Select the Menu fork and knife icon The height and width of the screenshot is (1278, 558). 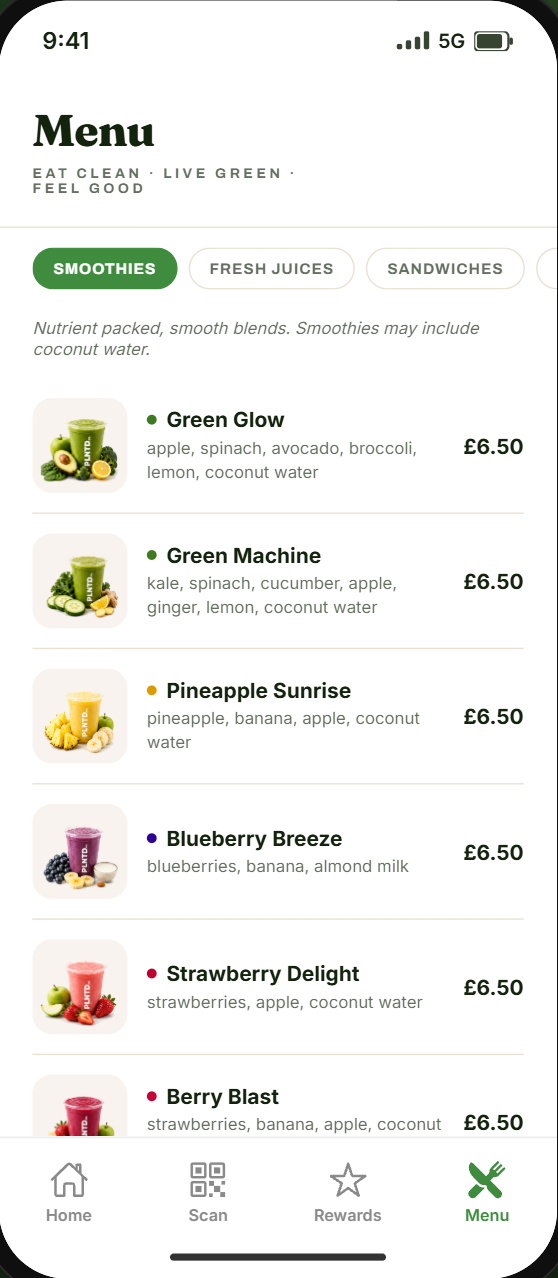click(487, 1180)
